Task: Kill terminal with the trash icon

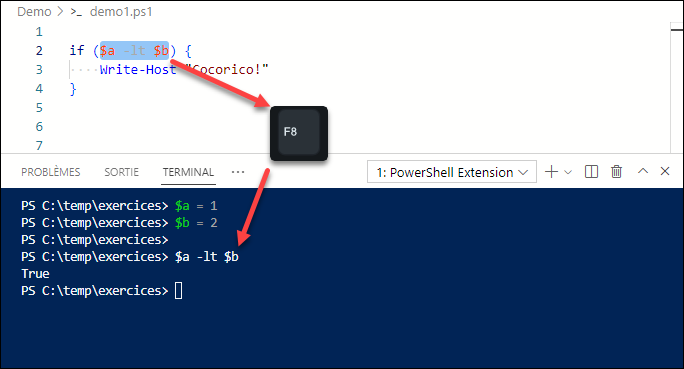Action: tap(616, 172)
